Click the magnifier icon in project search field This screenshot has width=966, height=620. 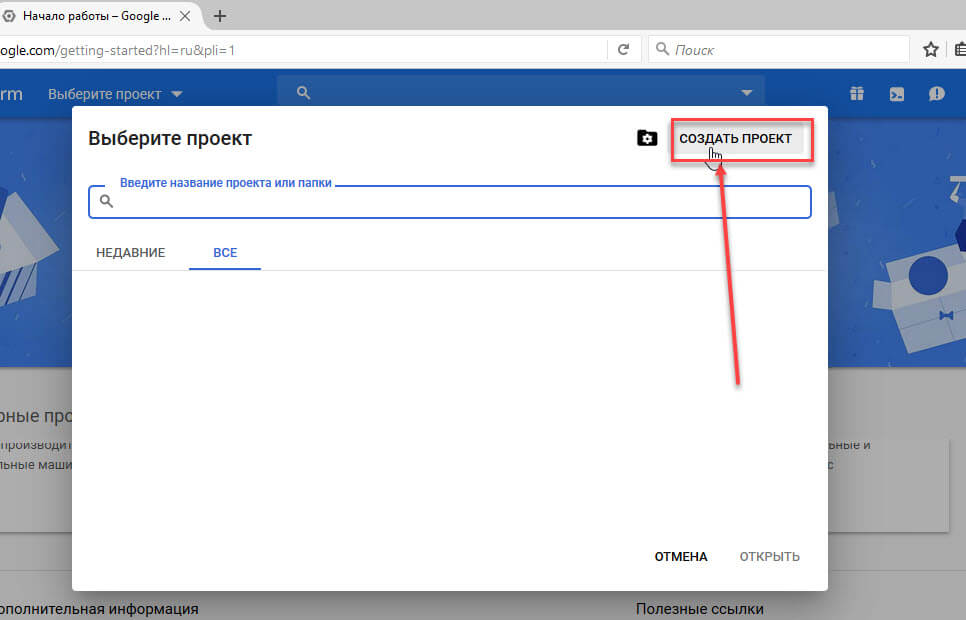click(107, 201)
